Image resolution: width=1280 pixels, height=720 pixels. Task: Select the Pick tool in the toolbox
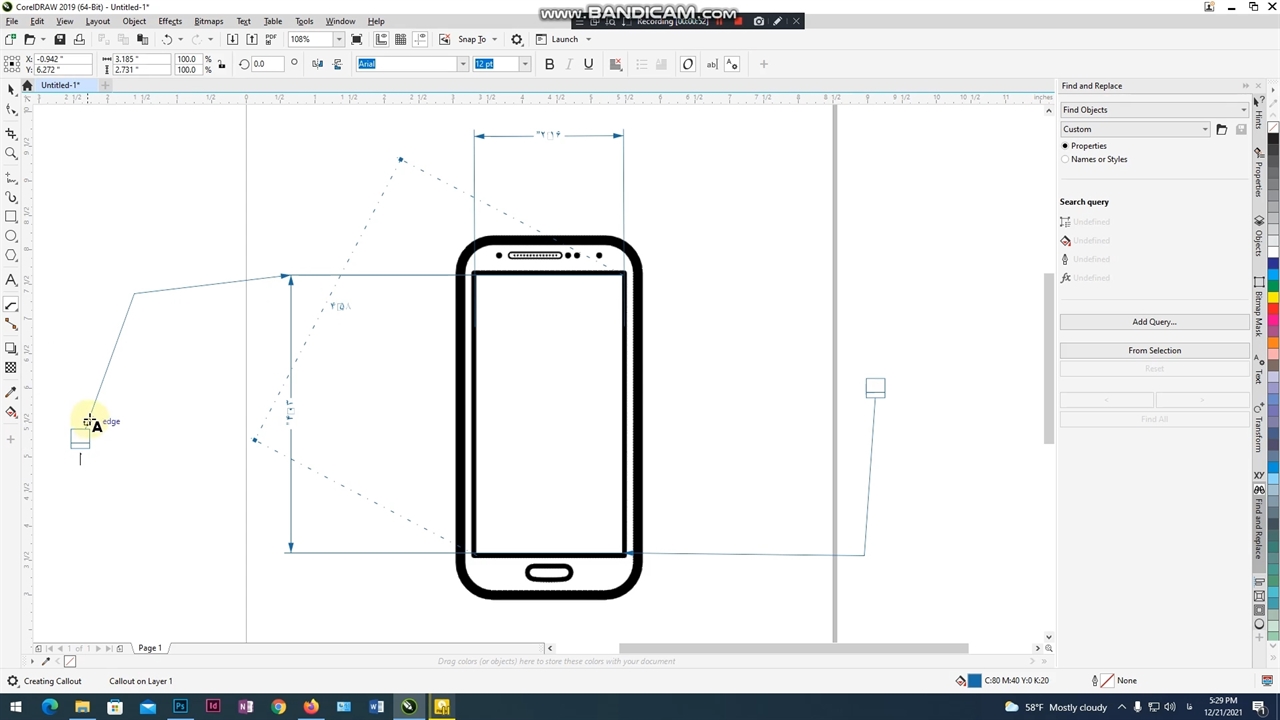(x=11, y=90)
